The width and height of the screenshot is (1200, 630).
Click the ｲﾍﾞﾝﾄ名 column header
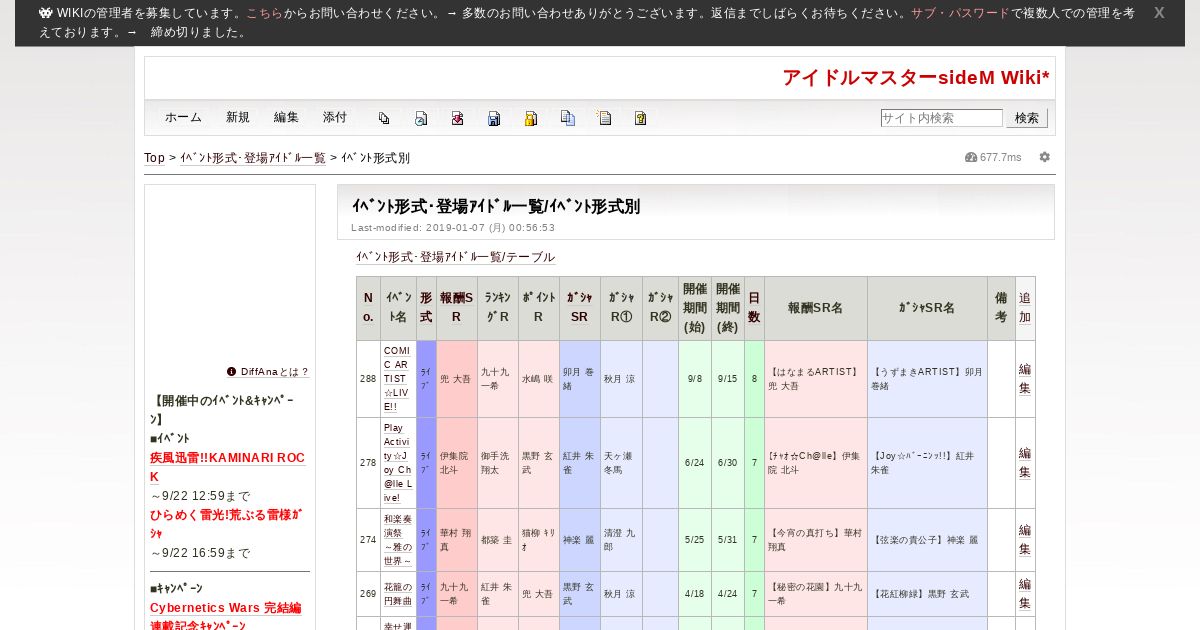tap(398, 308)
